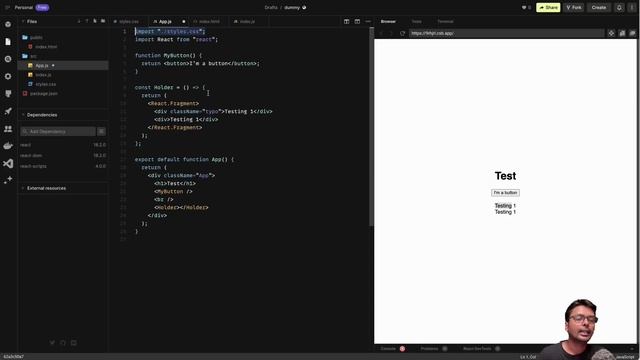Open the Docker whale icon in the sidebar

click(x=8, y=146)
